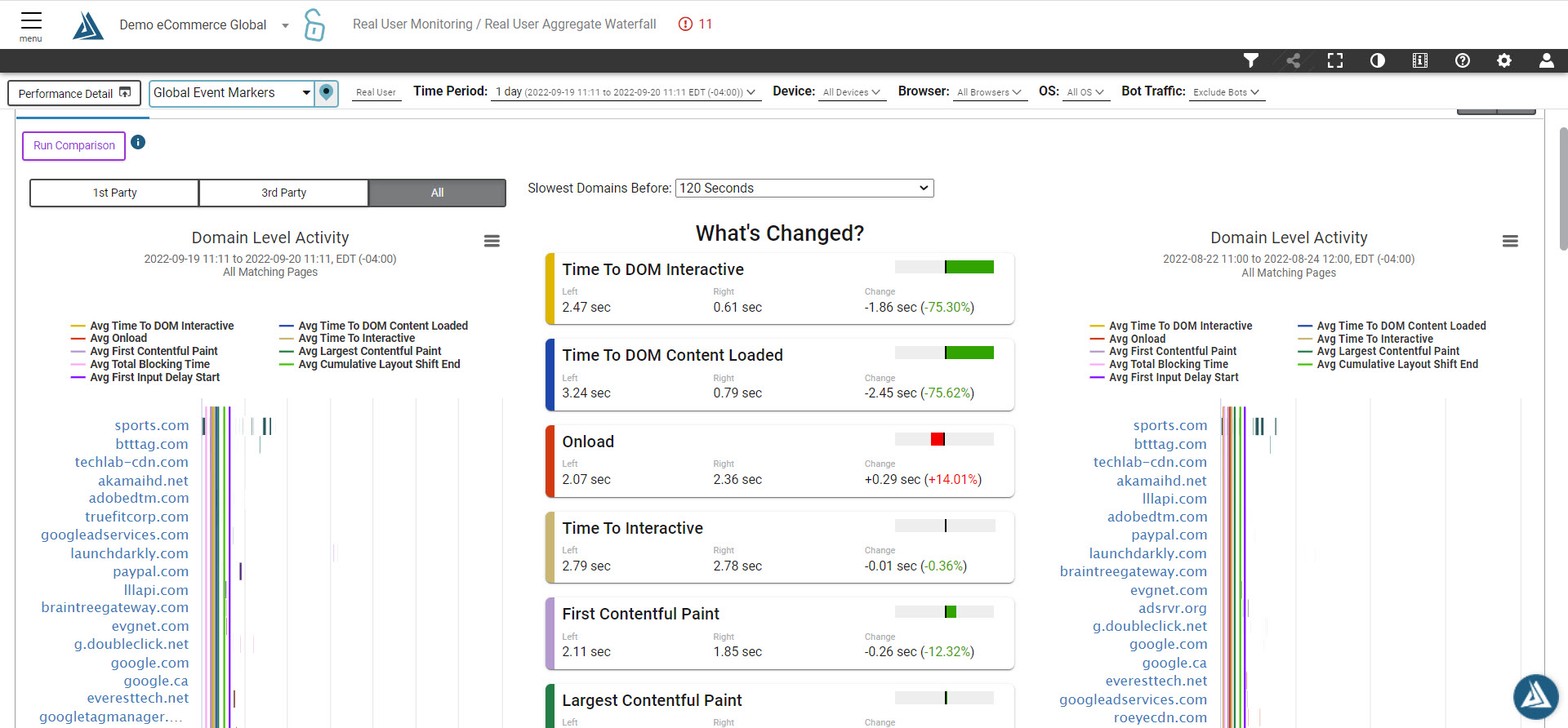Open Device All Devices dropdown
The image size is (1568, 728).
click(852, 92)
